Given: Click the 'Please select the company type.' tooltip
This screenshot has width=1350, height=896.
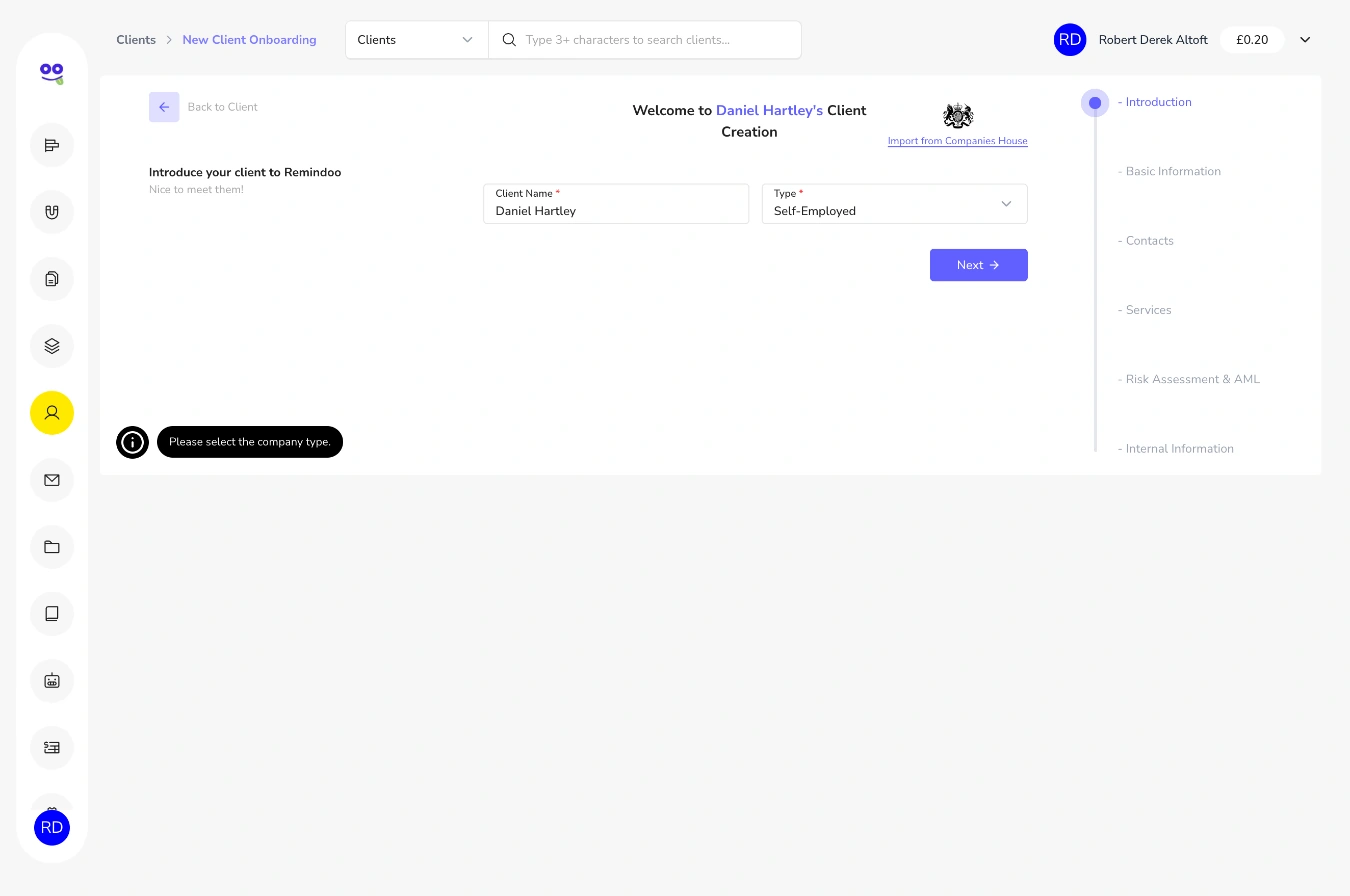Looking at the screenshot, I should click(250, 442).
